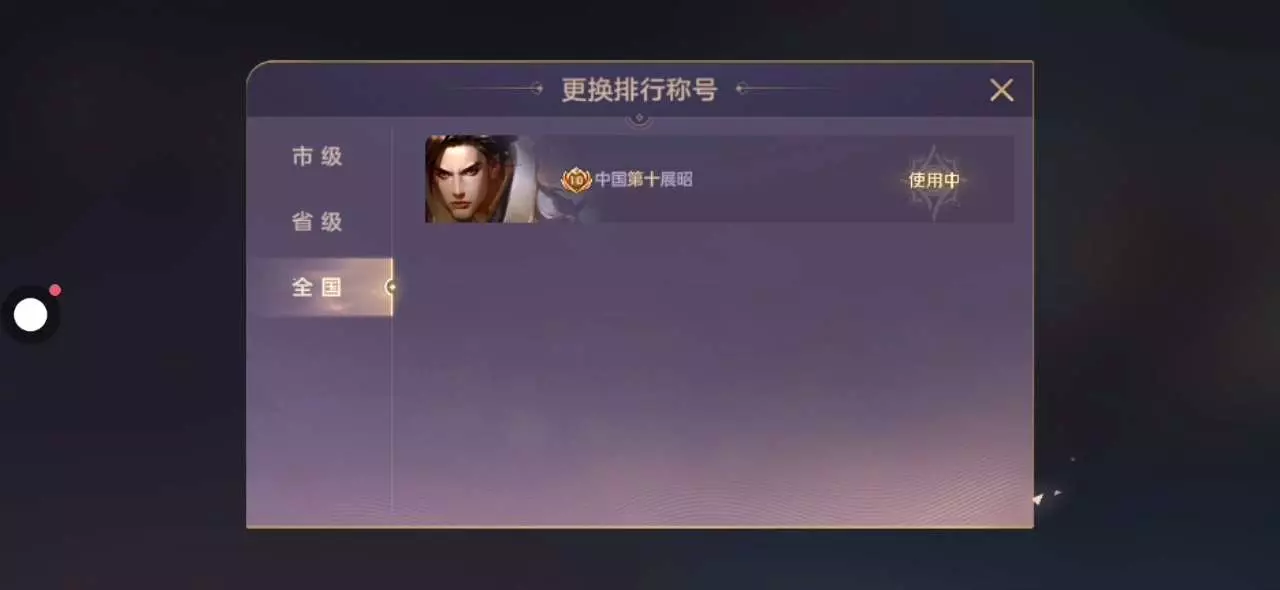The image size is (1280, 590).
Task: Click the star emblem behind 使用中
Action: pos(934,181)
